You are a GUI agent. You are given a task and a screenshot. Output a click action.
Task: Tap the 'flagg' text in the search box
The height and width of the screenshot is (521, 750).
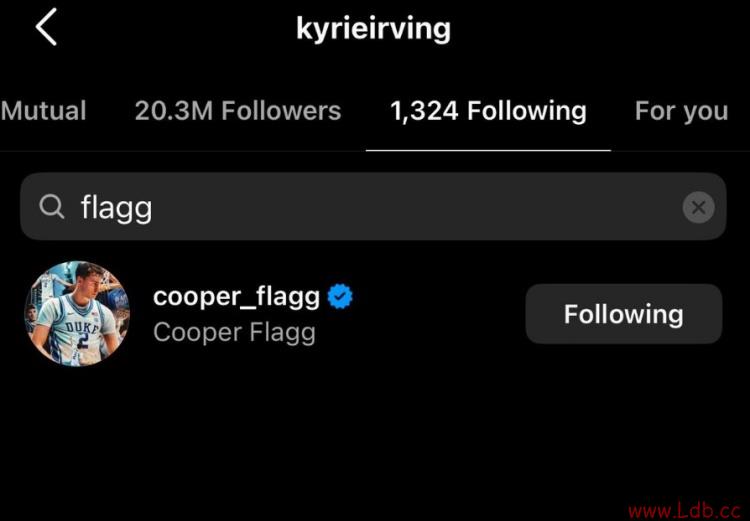click(116, 208)
